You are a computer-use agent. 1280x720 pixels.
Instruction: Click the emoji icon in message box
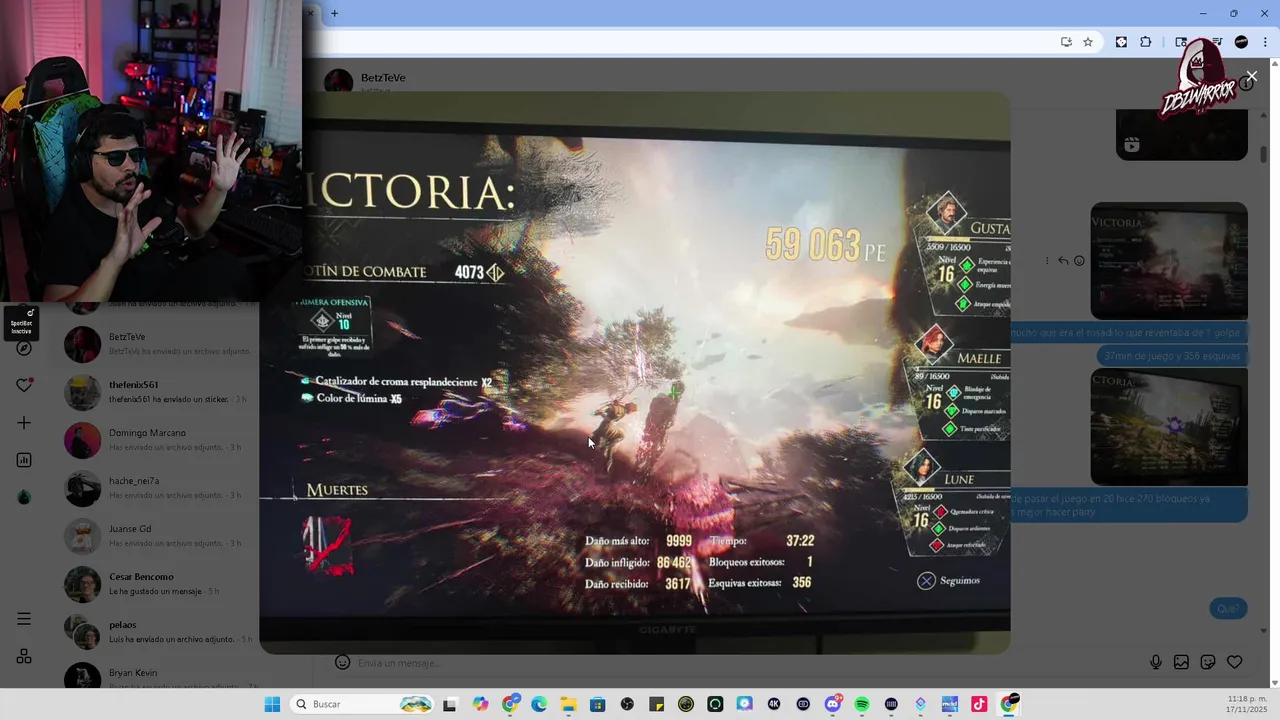[342, 662]
